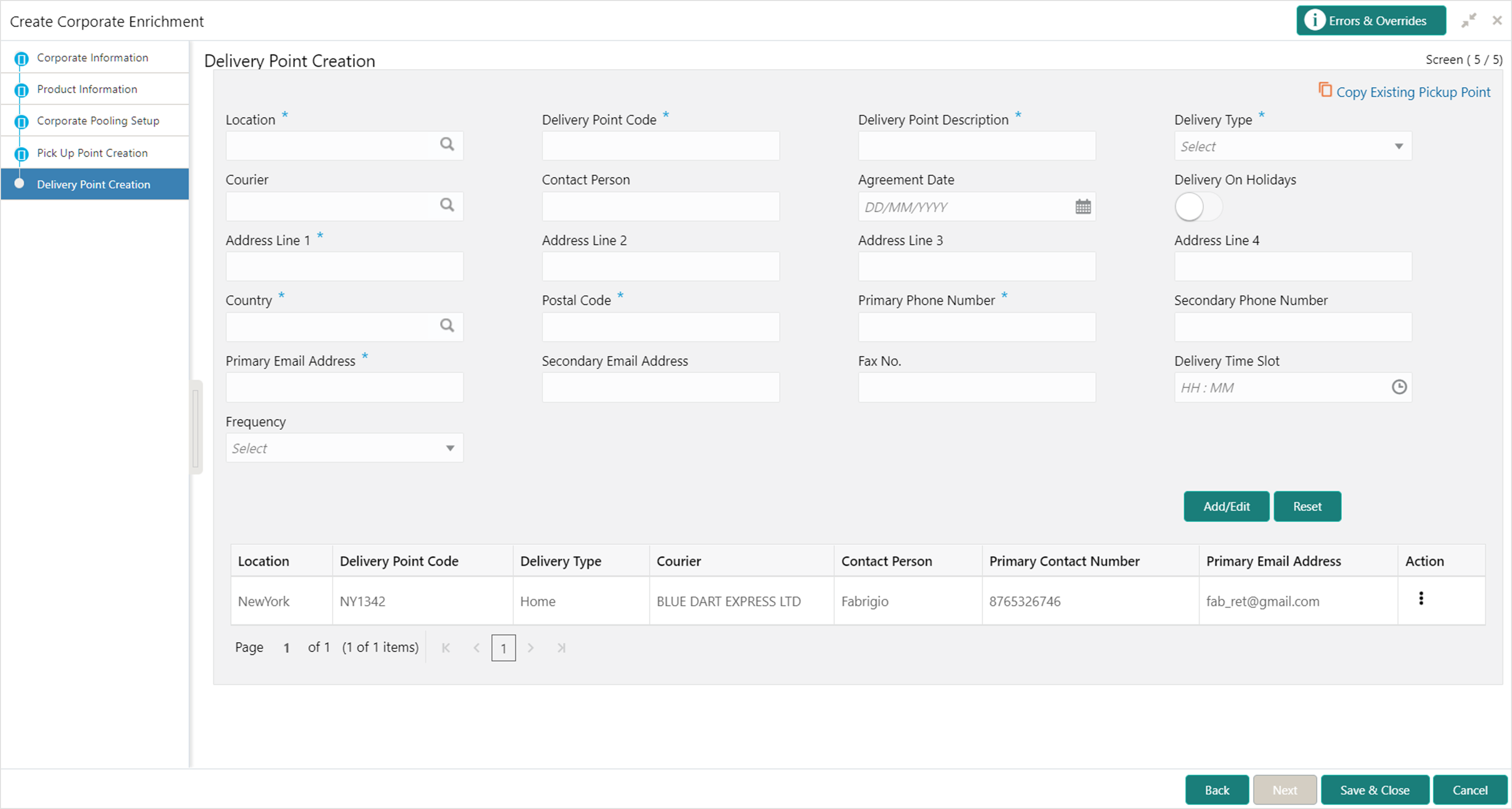The image size is (1512, 809).
Task: Click the Country search magnifier icon
Action: point(447,326)
